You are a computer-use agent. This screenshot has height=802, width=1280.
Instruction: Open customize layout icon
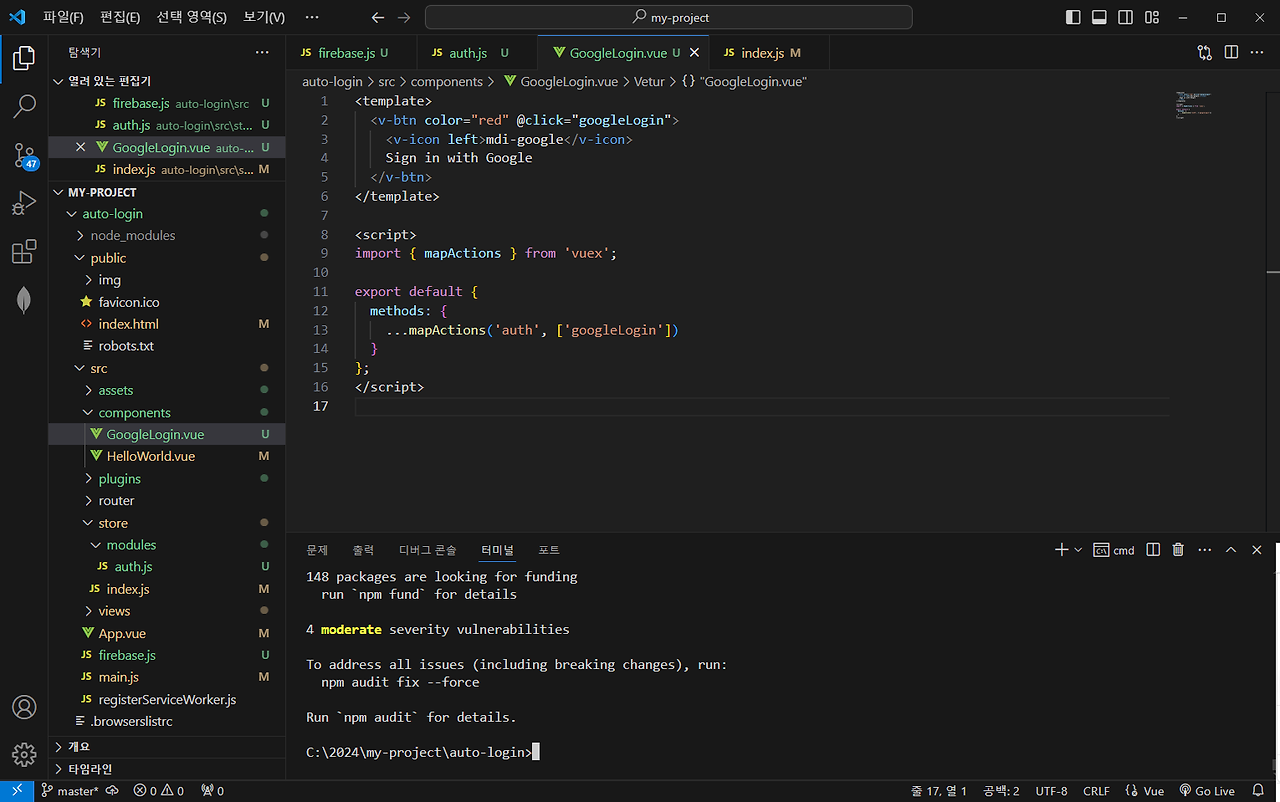[x=1152, y=17]
